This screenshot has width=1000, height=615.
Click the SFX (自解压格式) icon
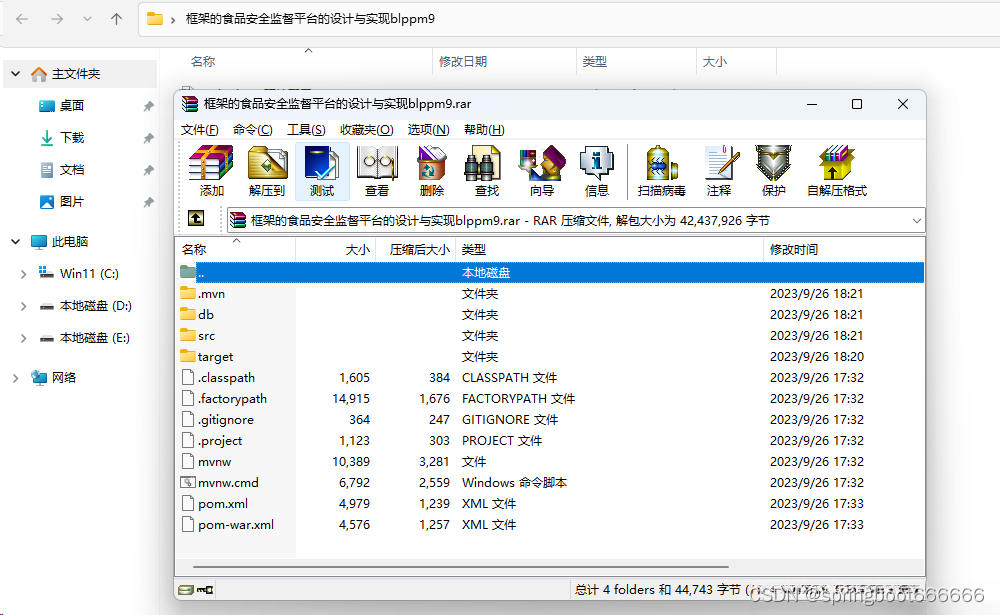pos(837,170)
